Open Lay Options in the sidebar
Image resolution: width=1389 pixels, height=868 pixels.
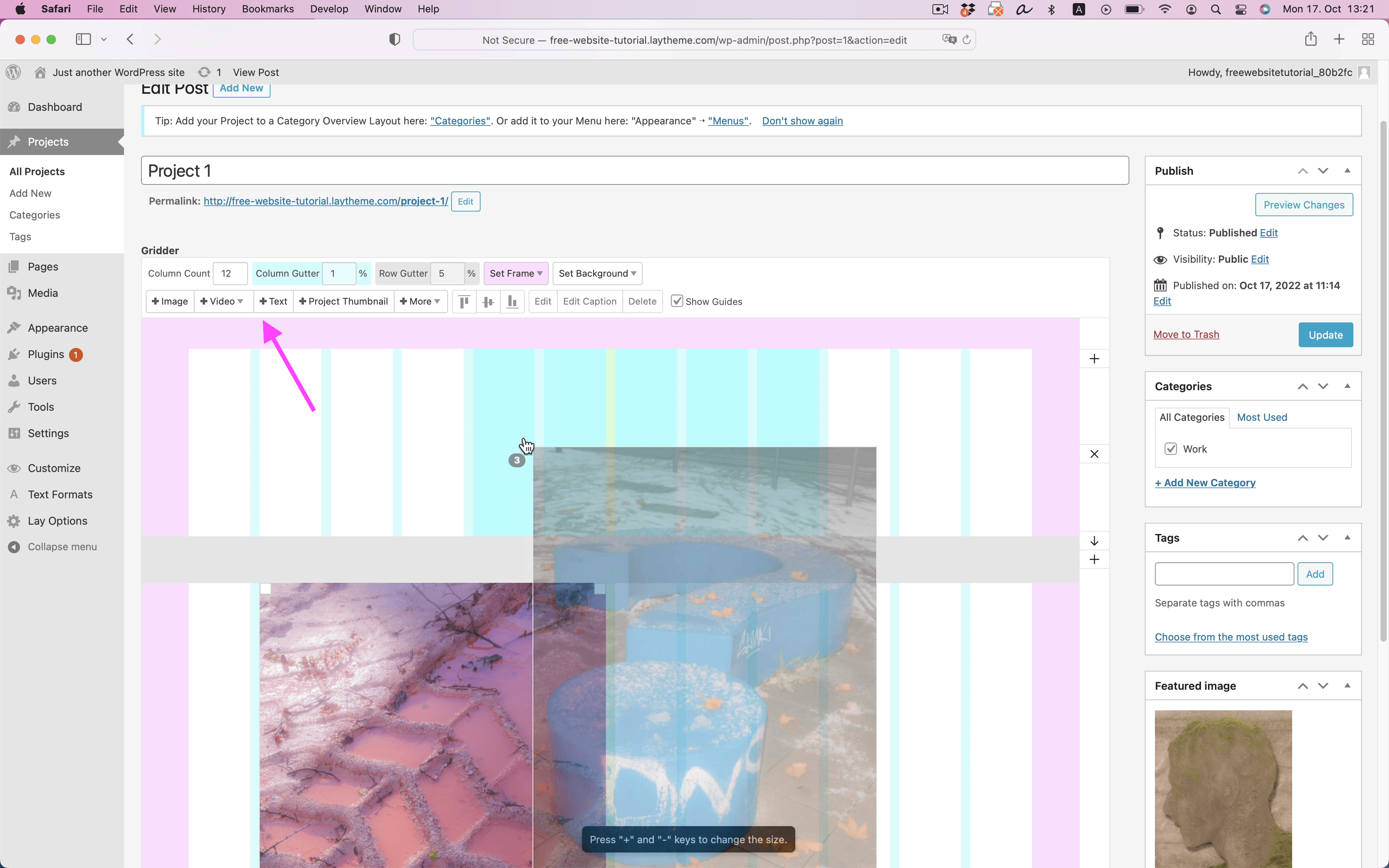coord(57,521)
